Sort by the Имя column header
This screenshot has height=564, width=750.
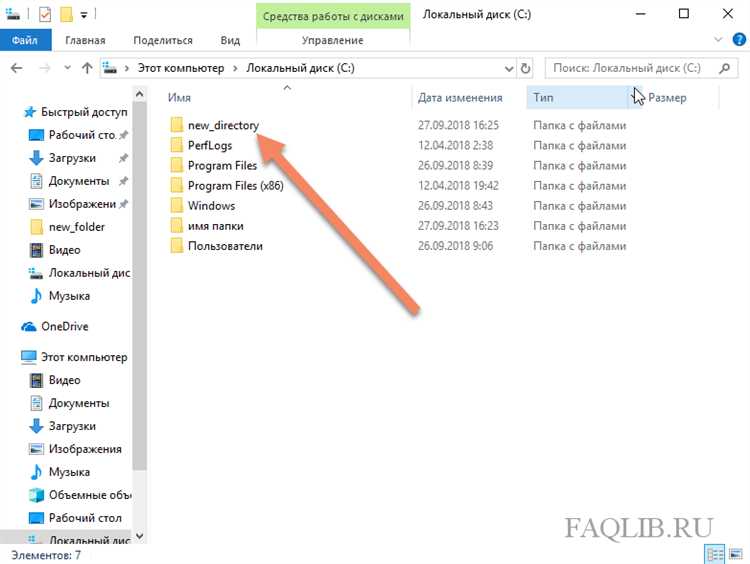[179, 98]
